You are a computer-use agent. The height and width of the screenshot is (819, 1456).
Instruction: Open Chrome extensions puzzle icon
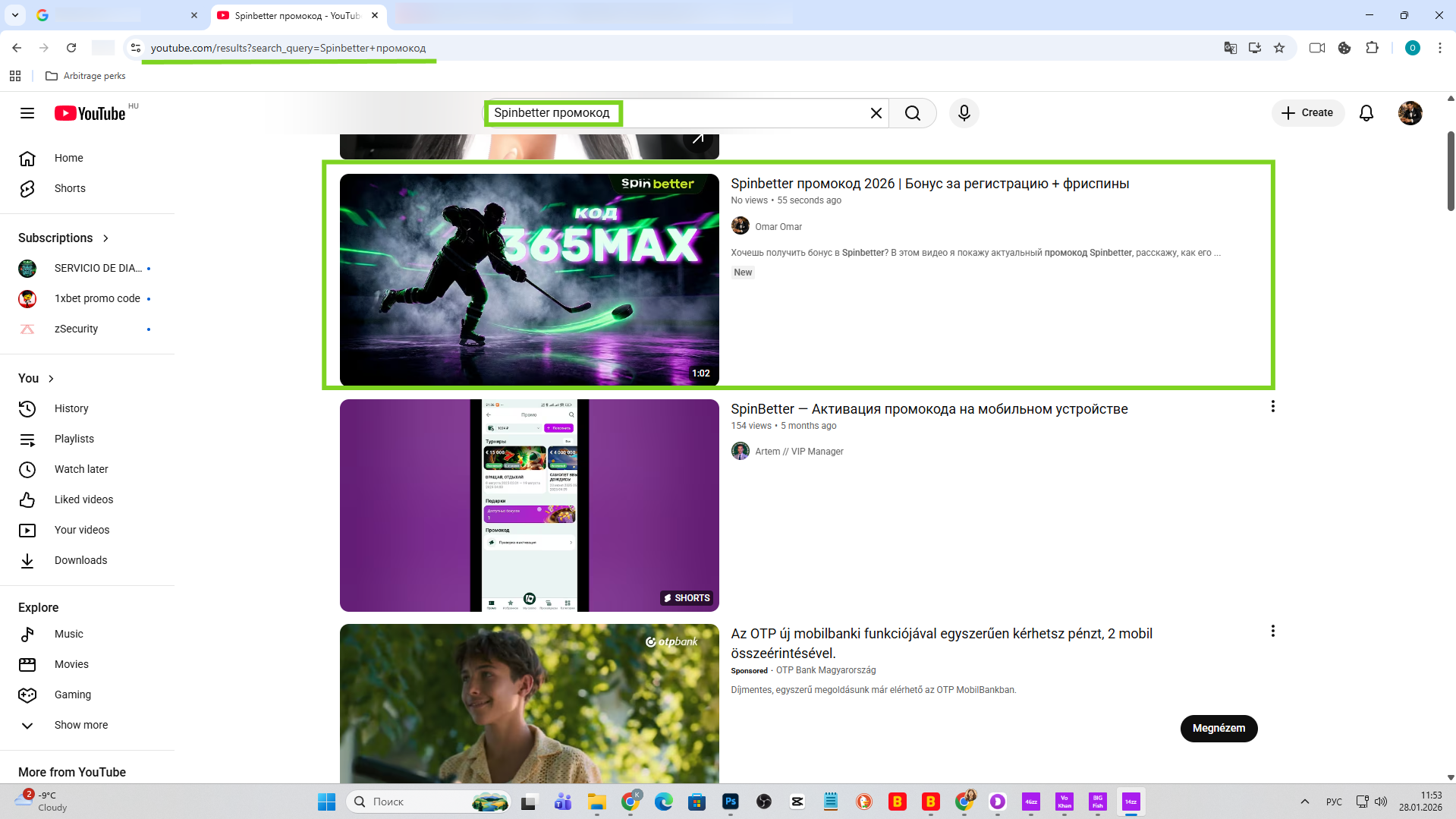pyautogui.click(x=1372, y=48)
